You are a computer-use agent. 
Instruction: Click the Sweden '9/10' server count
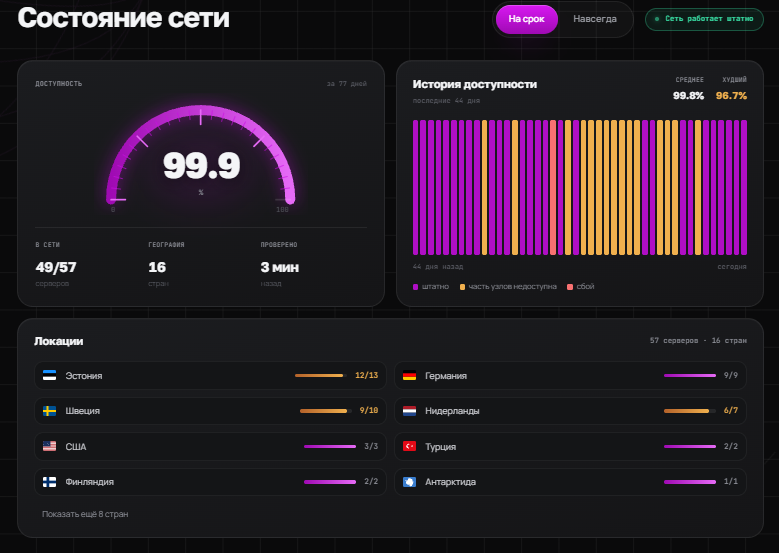(369, 410)
